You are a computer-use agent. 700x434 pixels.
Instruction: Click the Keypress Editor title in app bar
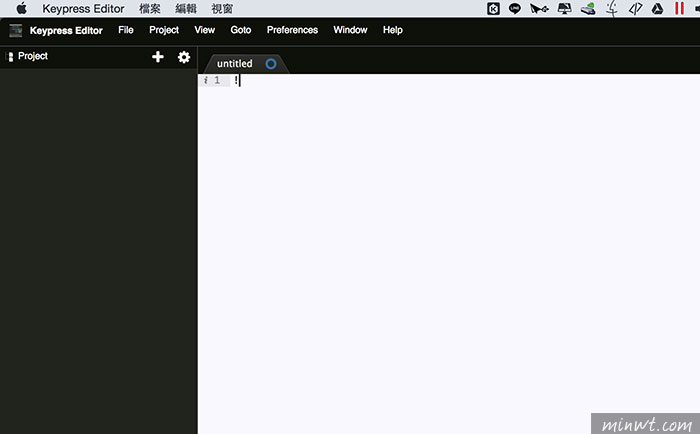tap(66, 30)
